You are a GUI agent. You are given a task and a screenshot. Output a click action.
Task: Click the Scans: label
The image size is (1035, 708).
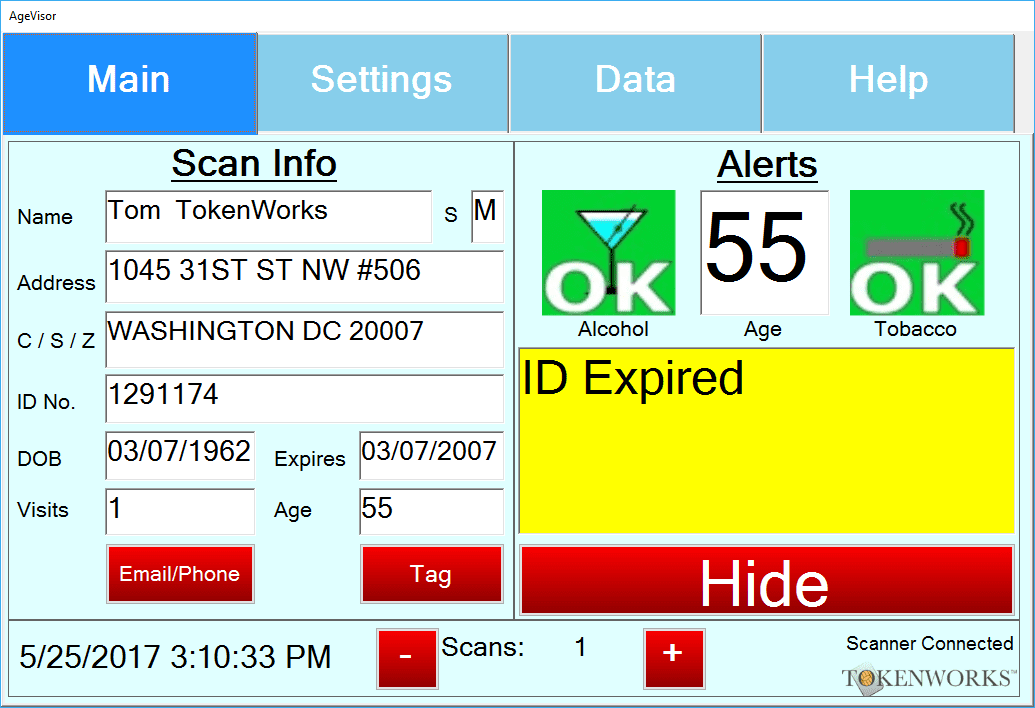click(x=483, y=647)
